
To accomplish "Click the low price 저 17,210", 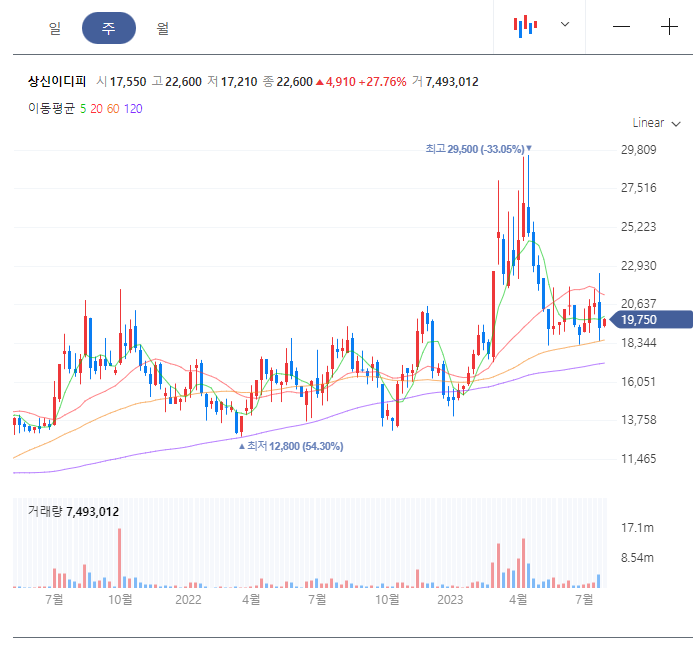I will coord(232,82).
